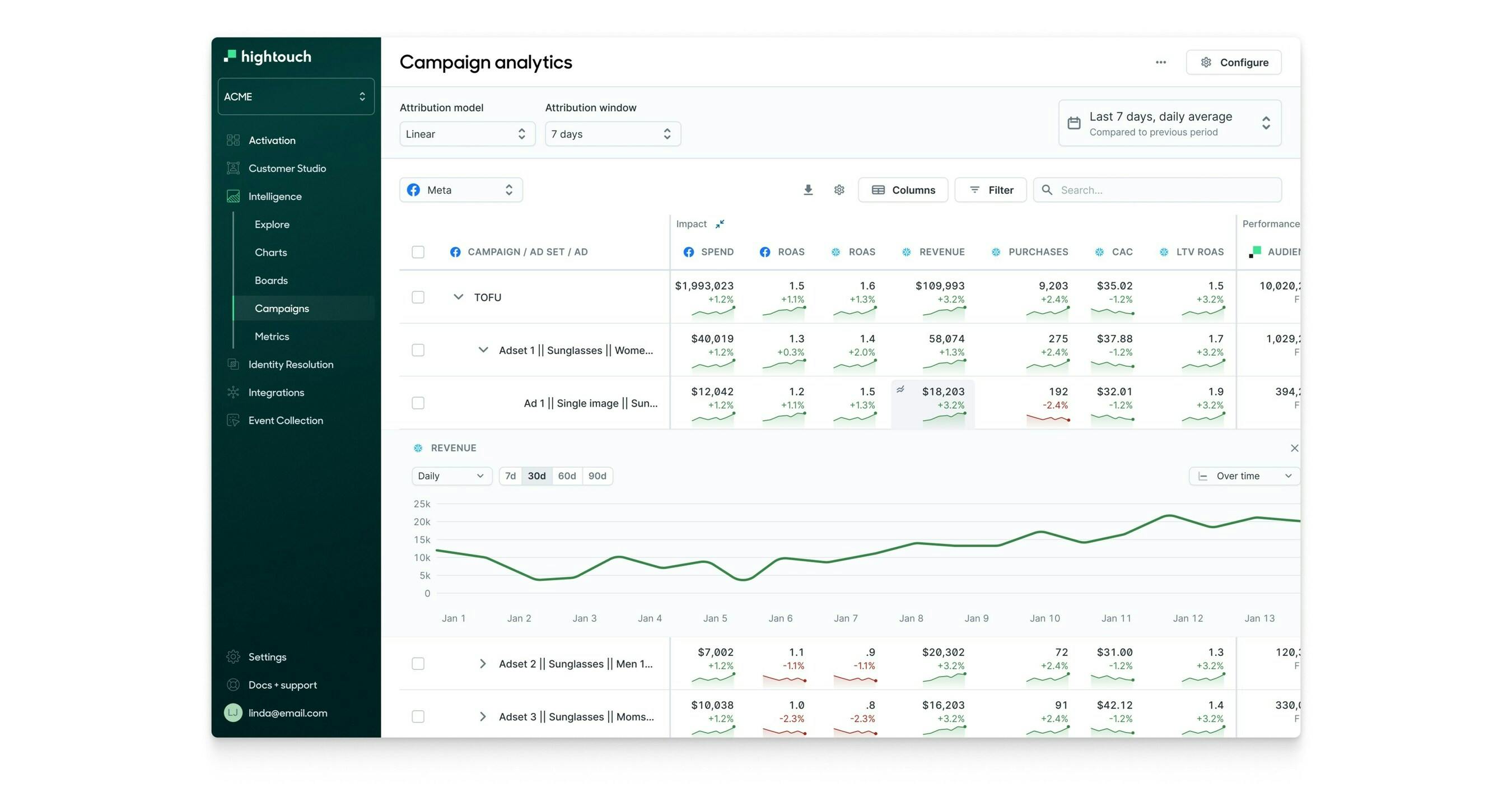This screenshot has height=792, width=1512.
Task: Open the Last 7 days date range selector
Action: click(1170, 123)
